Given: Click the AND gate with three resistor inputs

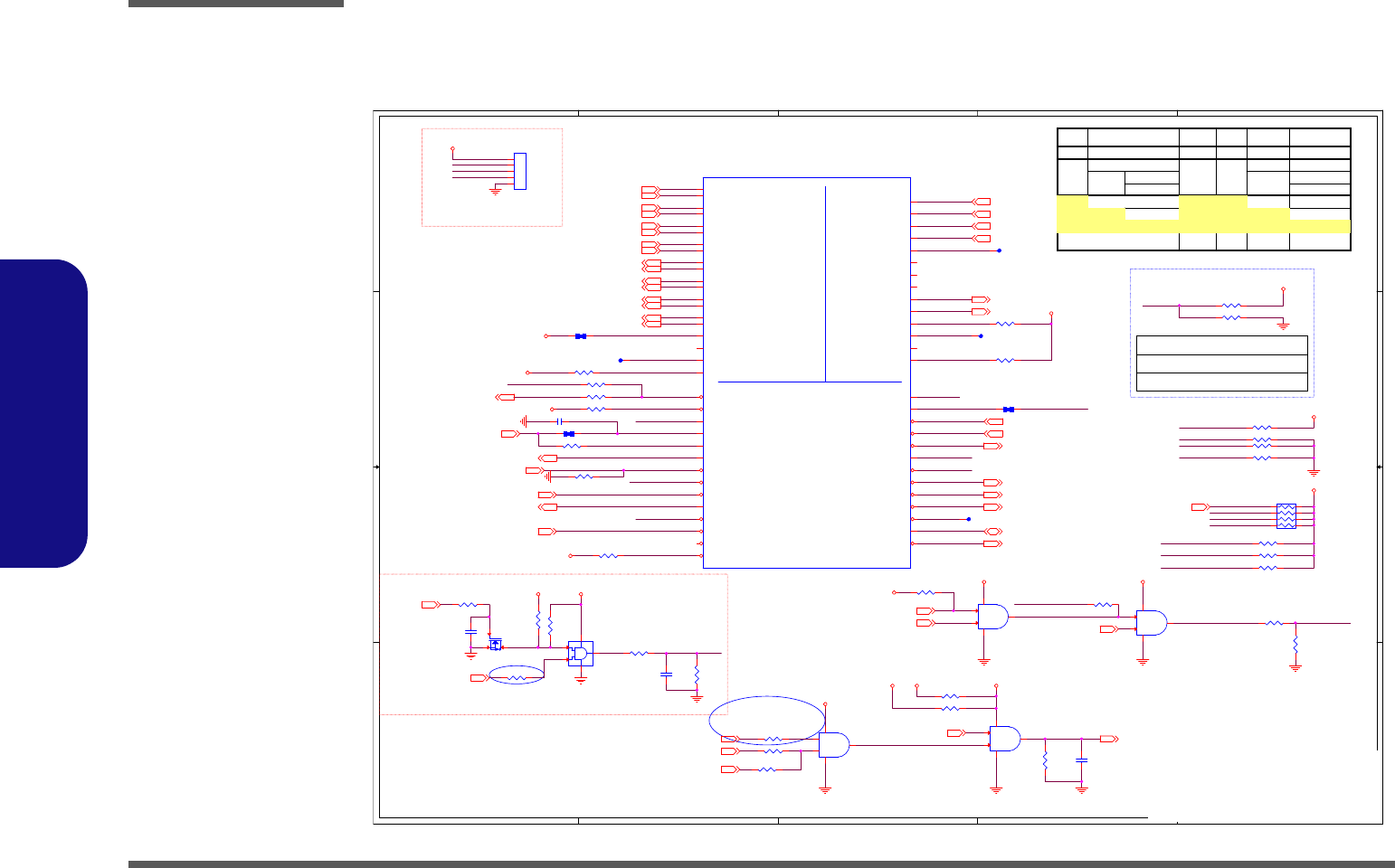Looking at the screenshot, I should 833,745.
